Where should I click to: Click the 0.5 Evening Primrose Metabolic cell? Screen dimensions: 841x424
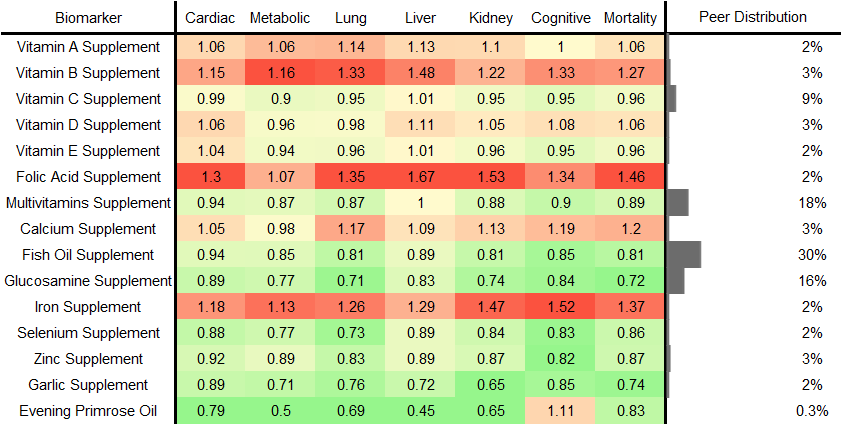pyautogui.click(x=280, y=411)
